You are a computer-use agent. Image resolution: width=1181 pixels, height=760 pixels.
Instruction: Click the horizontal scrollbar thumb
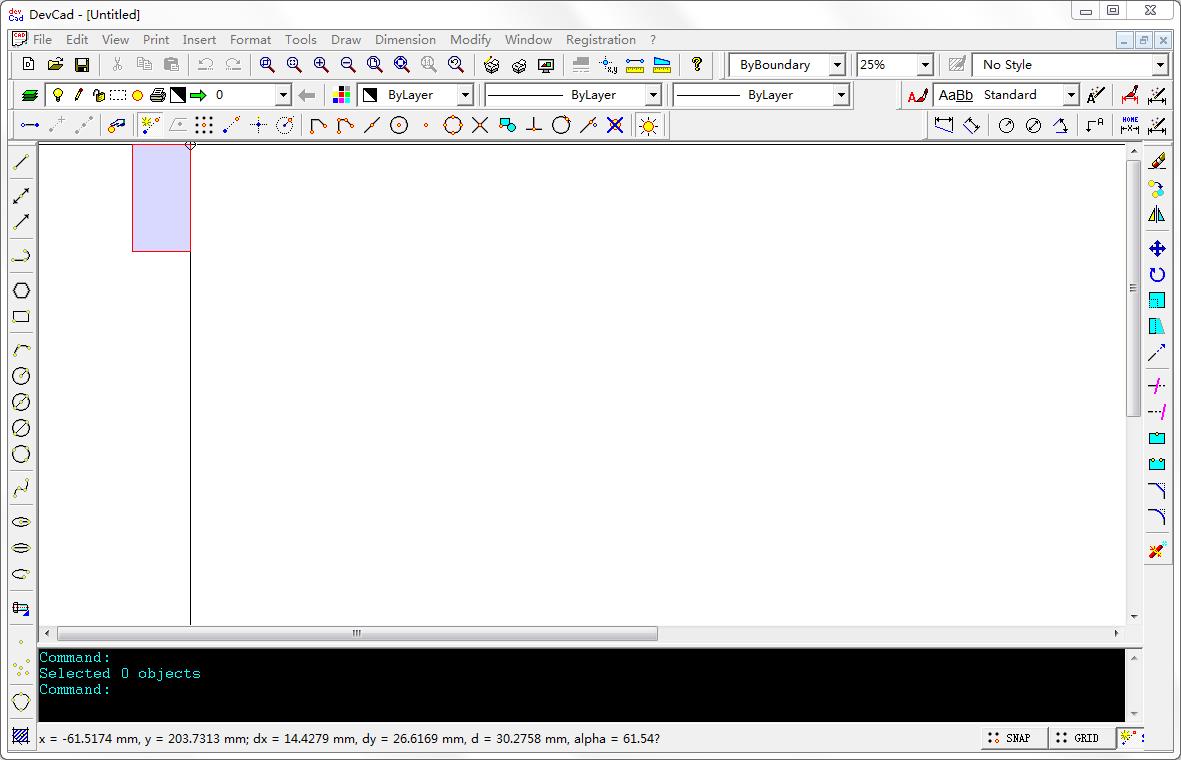tap(357, 633)
